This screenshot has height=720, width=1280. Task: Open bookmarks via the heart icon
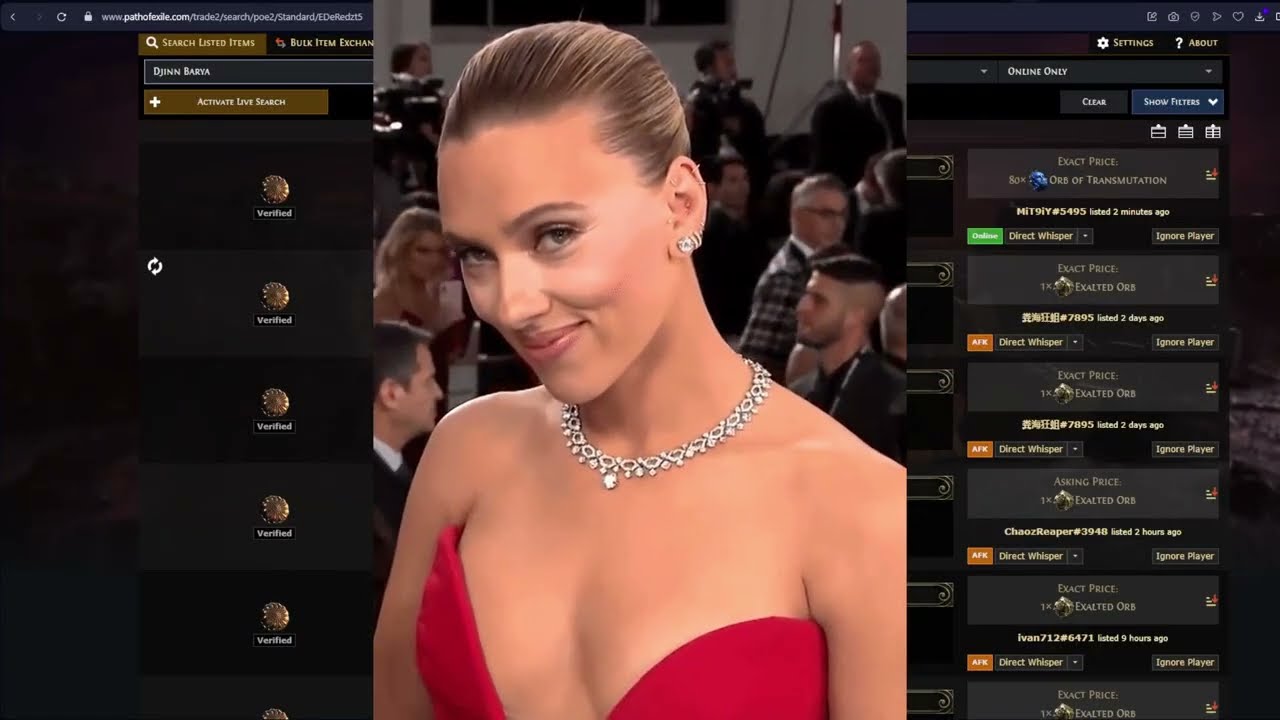click(1238, 17)
